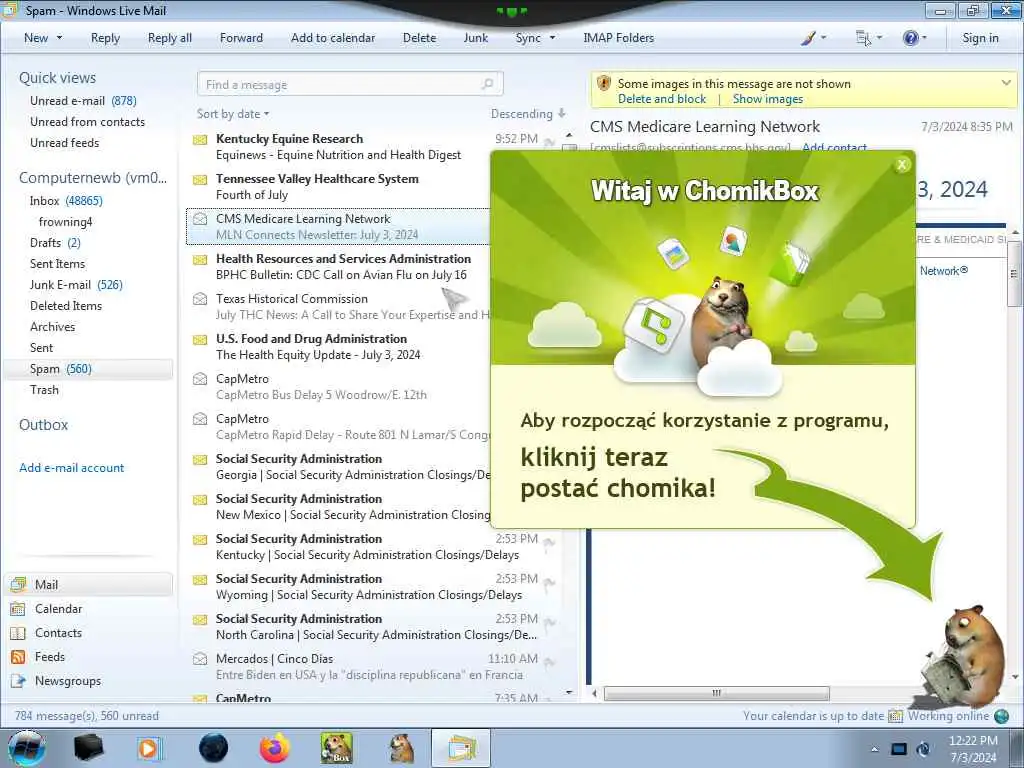Open Health Resources and Services Administration message
This screenshot has height=768, width=1024.
pos(340,266)
